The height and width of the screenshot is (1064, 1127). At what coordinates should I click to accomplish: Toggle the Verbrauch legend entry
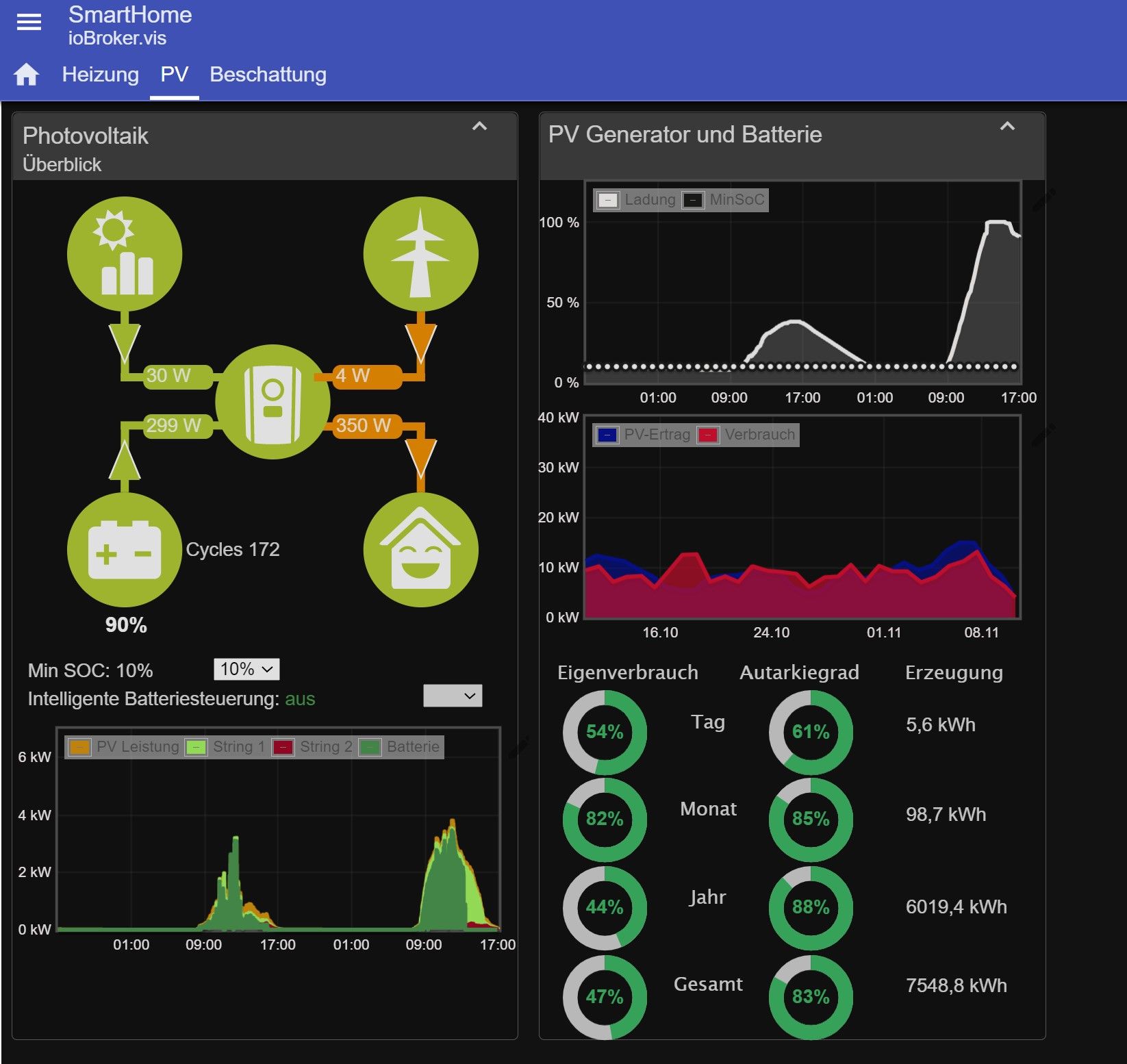(746, 435)
